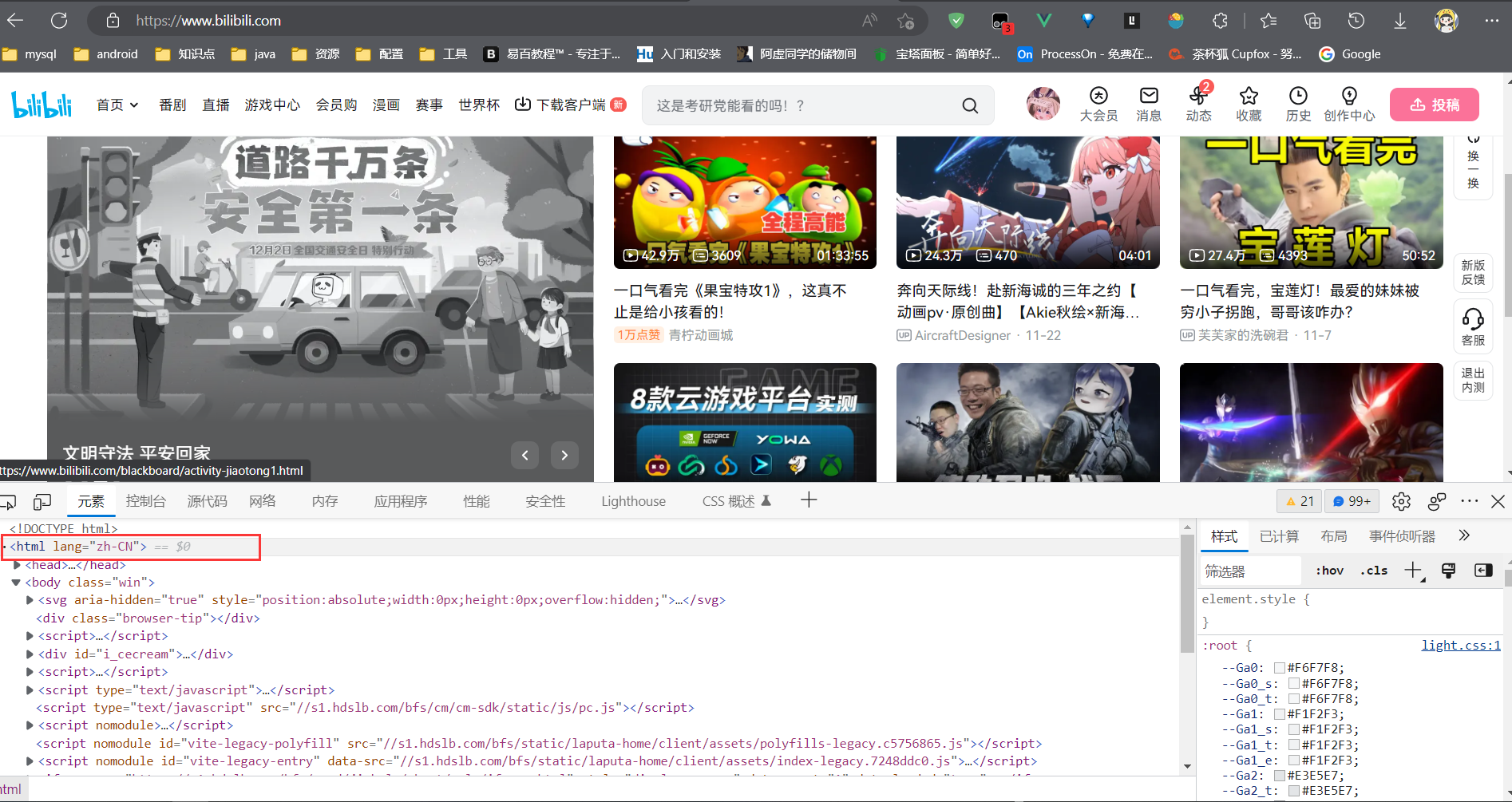The height and width of the screenshot is (802, 1512).
Task: Add this page to favorites star icon
Action: 905,21
